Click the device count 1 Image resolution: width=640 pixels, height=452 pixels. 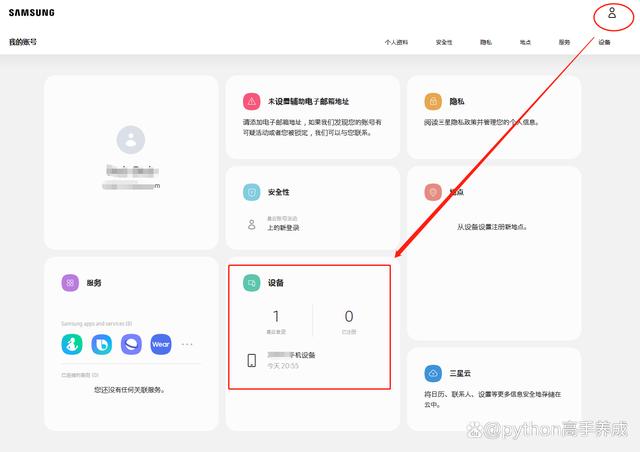276,316
